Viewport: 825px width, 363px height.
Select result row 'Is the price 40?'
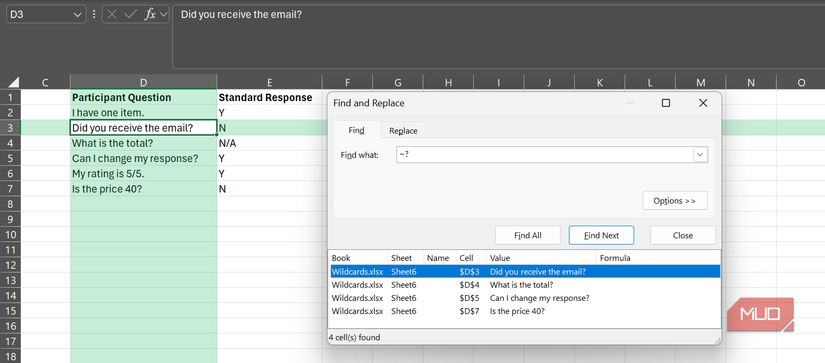click(525, 311)
